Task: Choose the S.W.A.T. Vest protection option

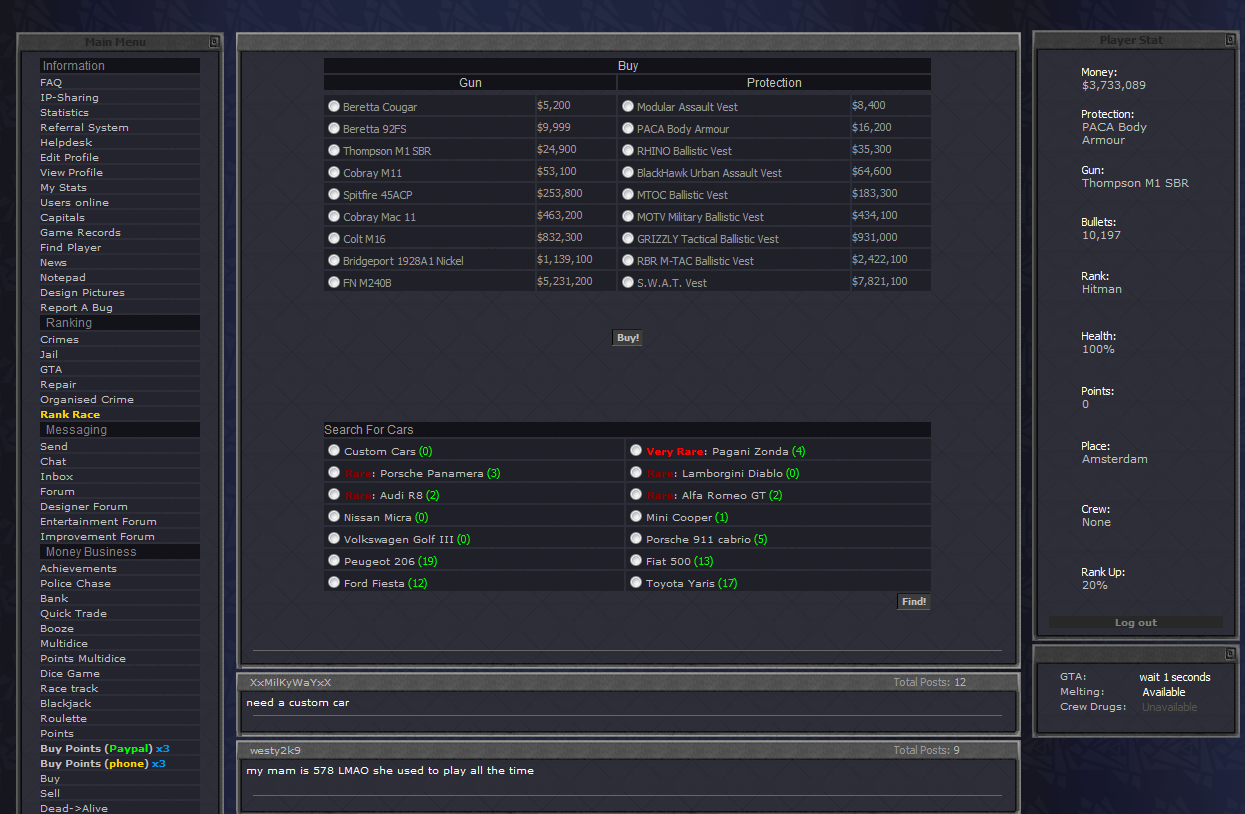Action: point(628,282)
